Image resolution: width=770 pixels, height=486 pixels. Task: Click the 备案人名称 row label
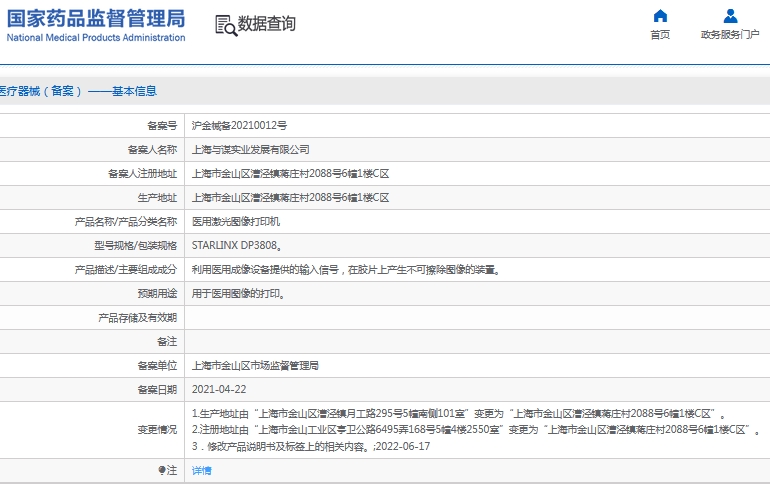tap(152, 150)
